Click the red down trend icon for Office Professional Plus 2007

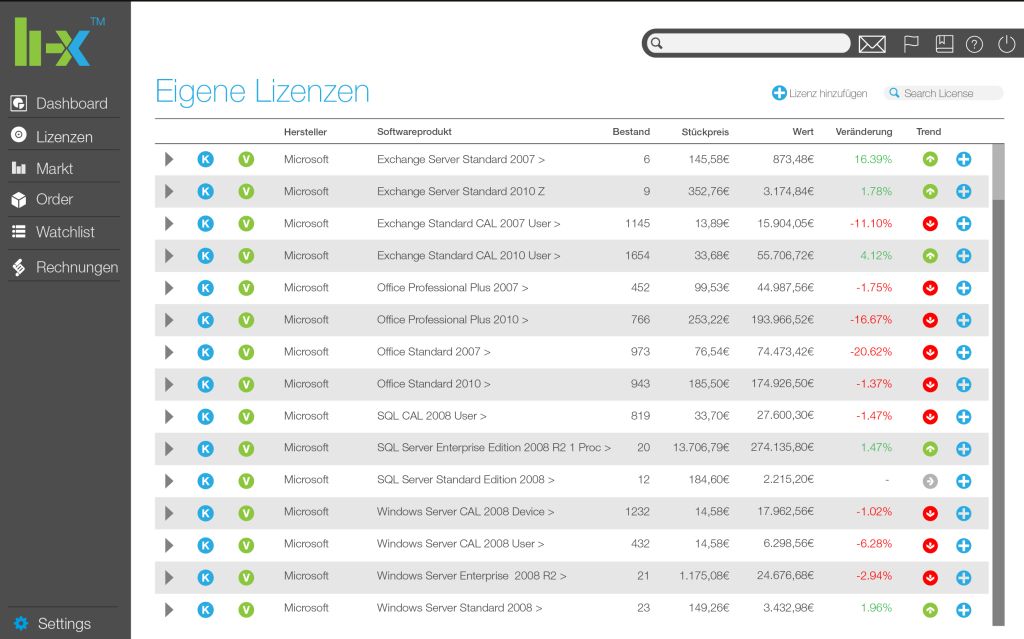tap(930, 288)
